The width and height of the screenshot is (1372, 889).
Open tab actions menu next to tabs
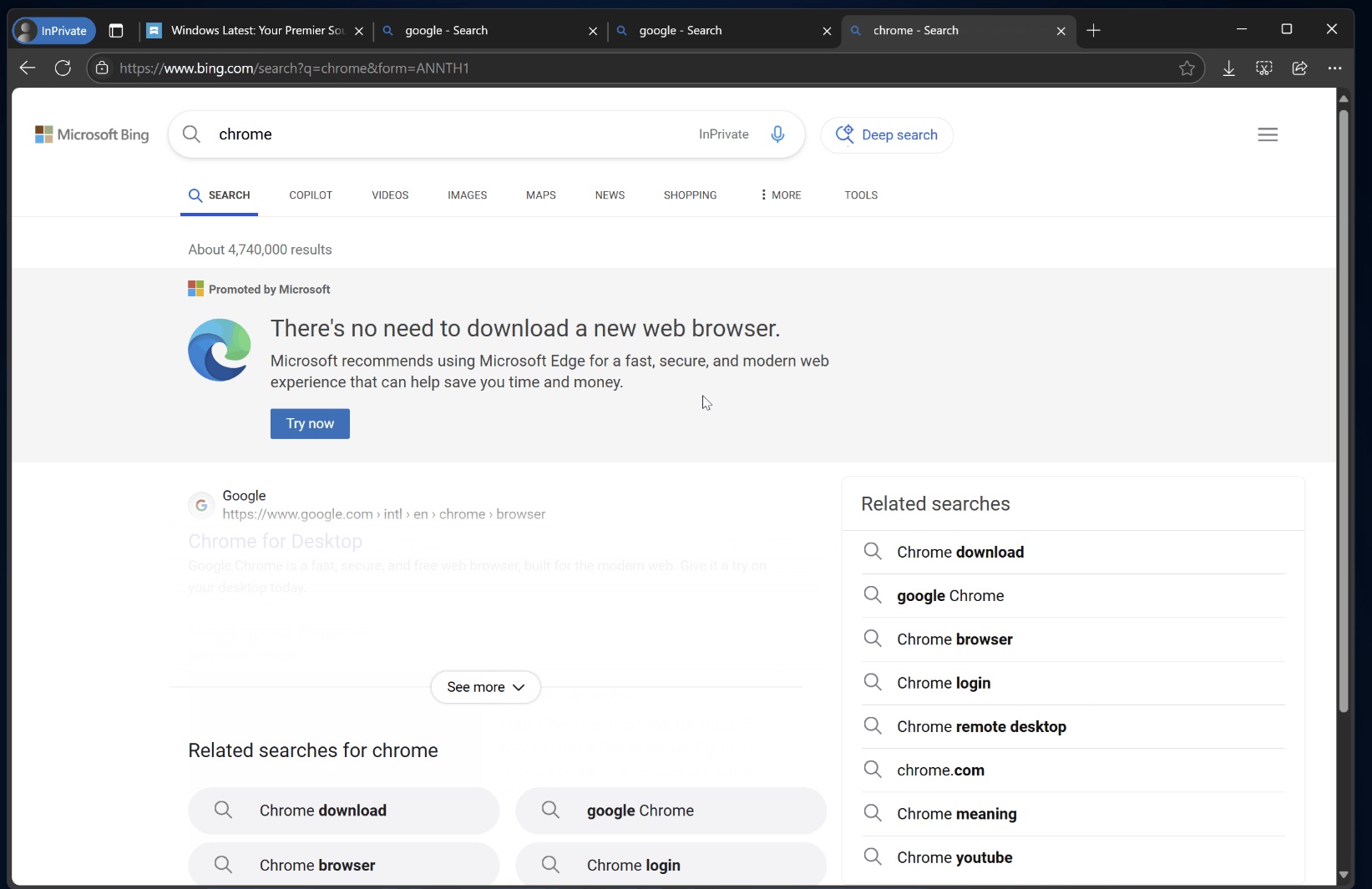point(116,31)
